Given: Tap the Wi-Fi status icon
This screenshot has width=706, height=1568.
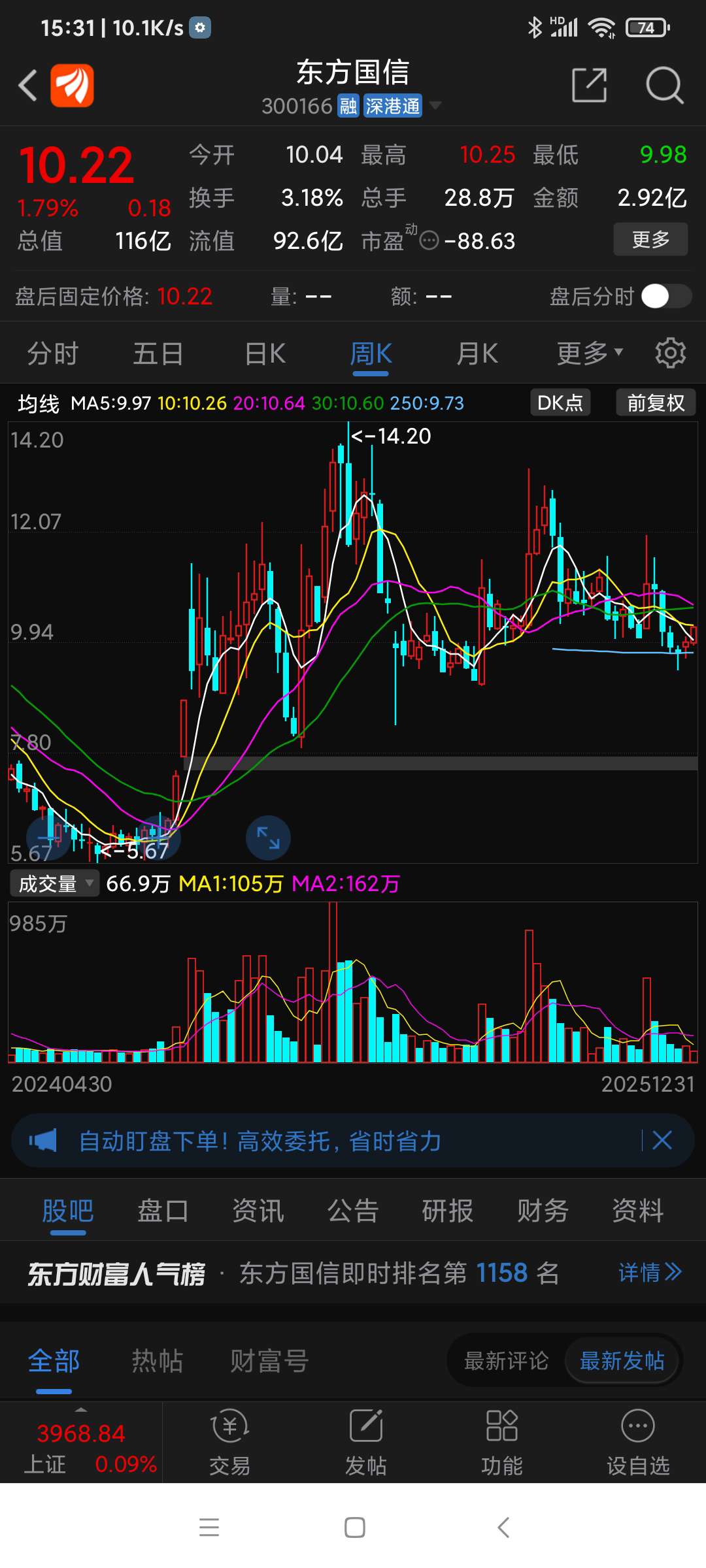Looking at the screenshot, I should pyautogui.click(x=601, y=27).
